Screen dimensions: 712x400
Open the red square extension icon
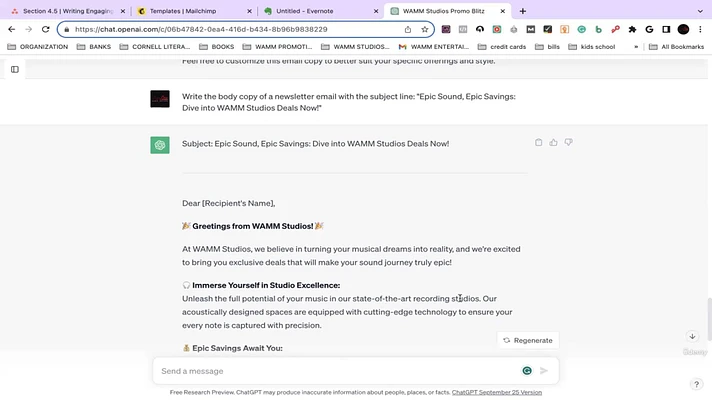[x=497, y=30]
